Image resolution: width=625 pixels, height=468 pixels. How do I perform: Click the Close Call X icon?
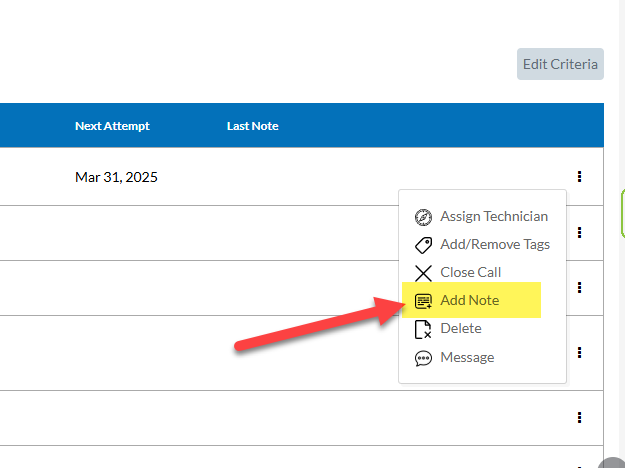pos(423,273)
